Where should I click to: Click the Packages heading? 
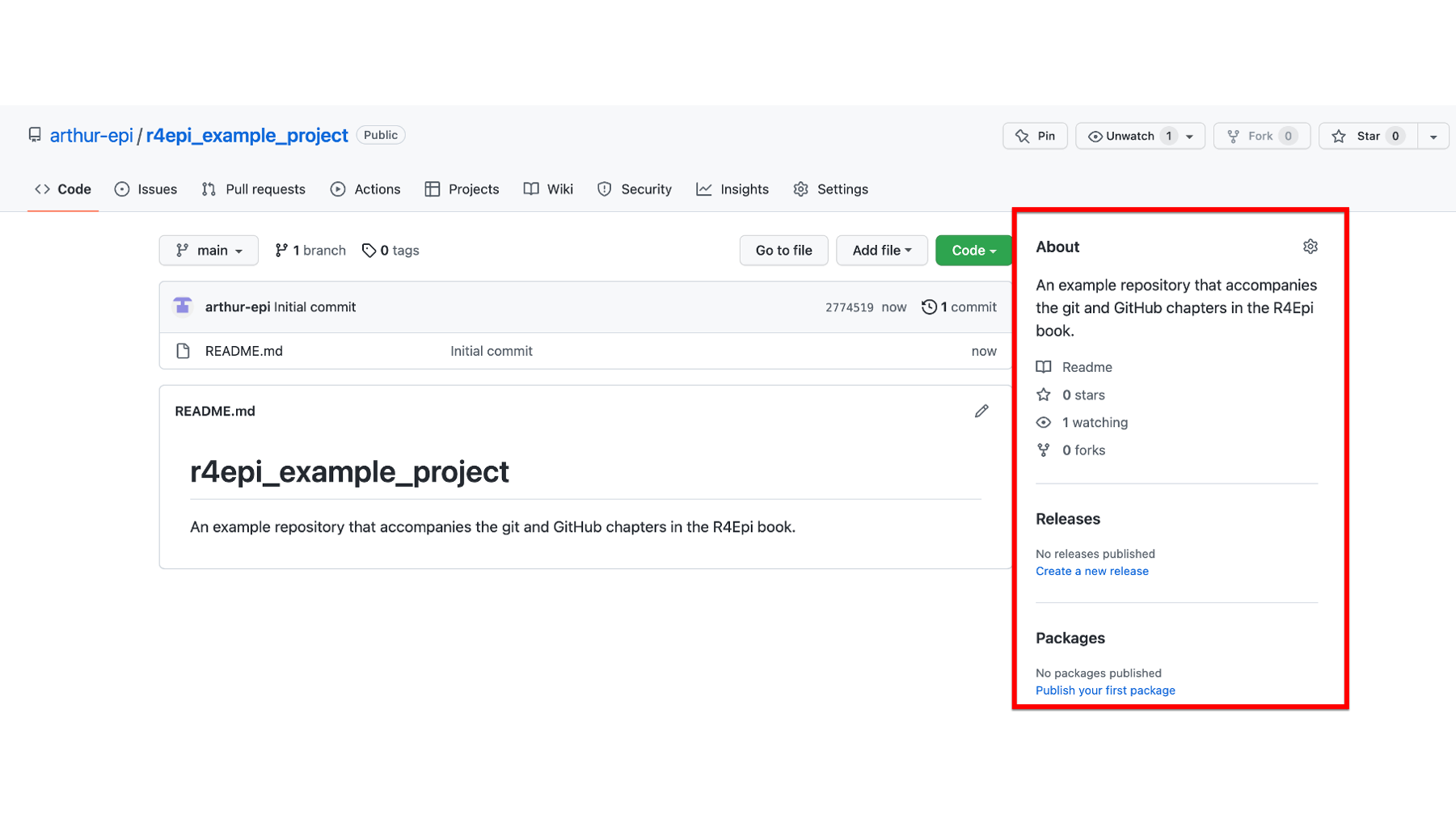pyautogui.click(x=1070, y=638)
